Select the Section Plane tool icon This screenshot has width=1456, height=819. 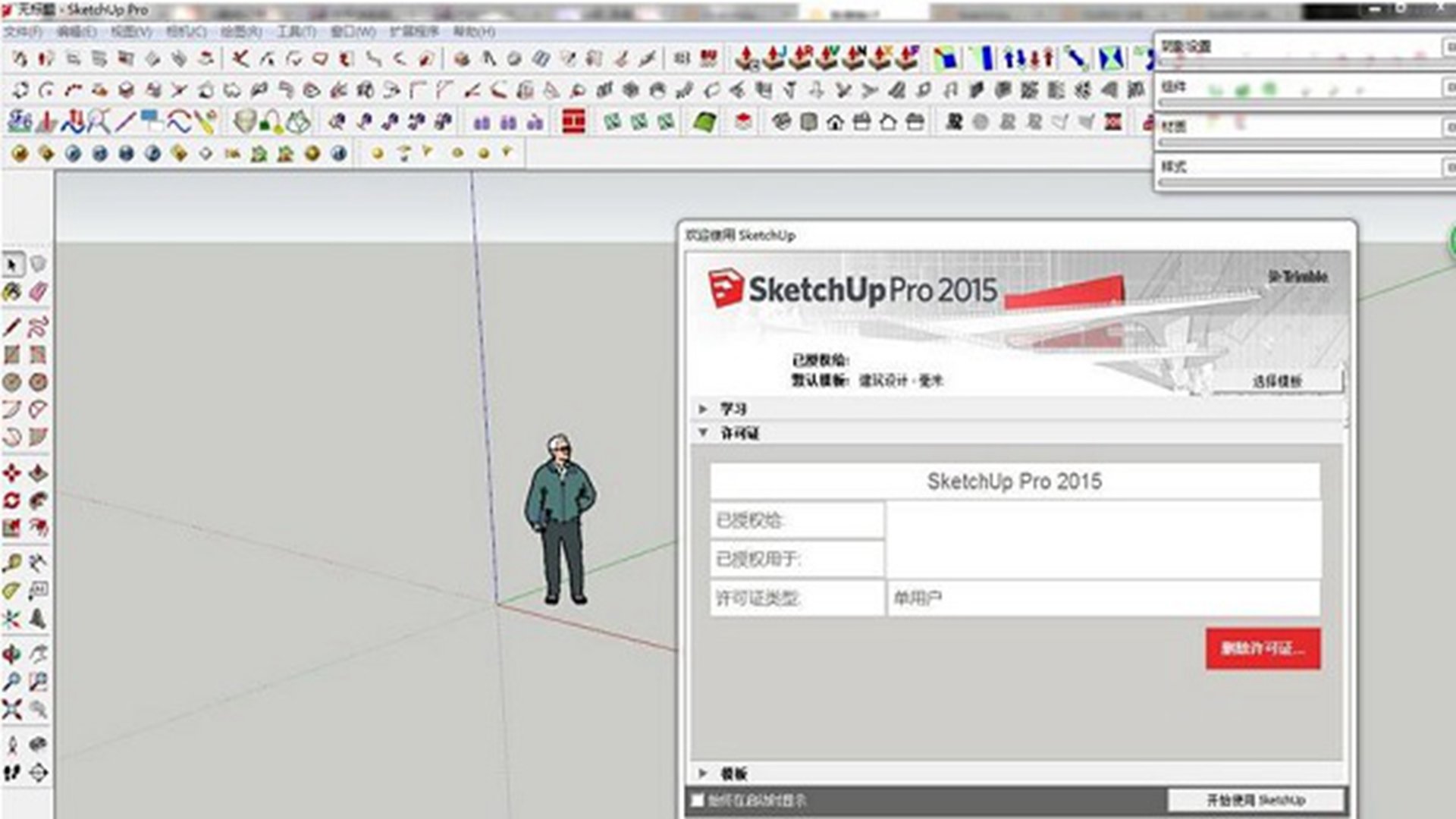(38, 773)
